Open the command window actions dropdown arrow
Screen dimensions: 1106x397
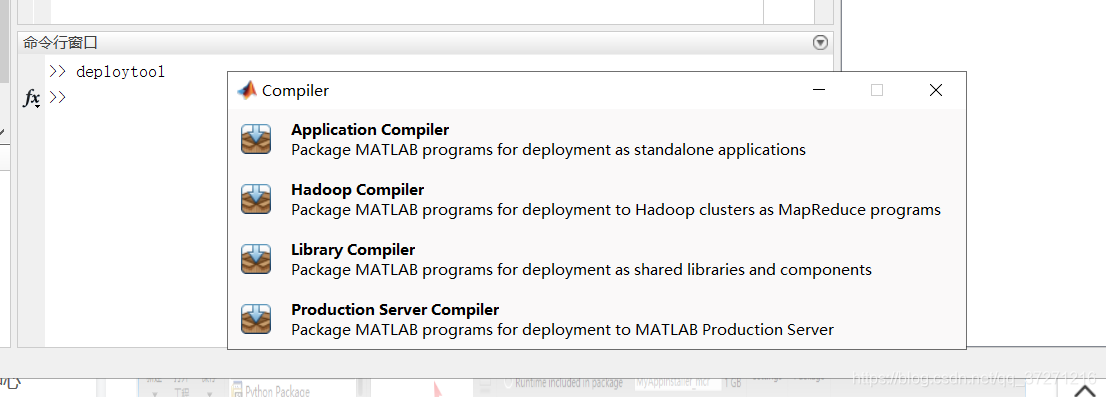820,43
